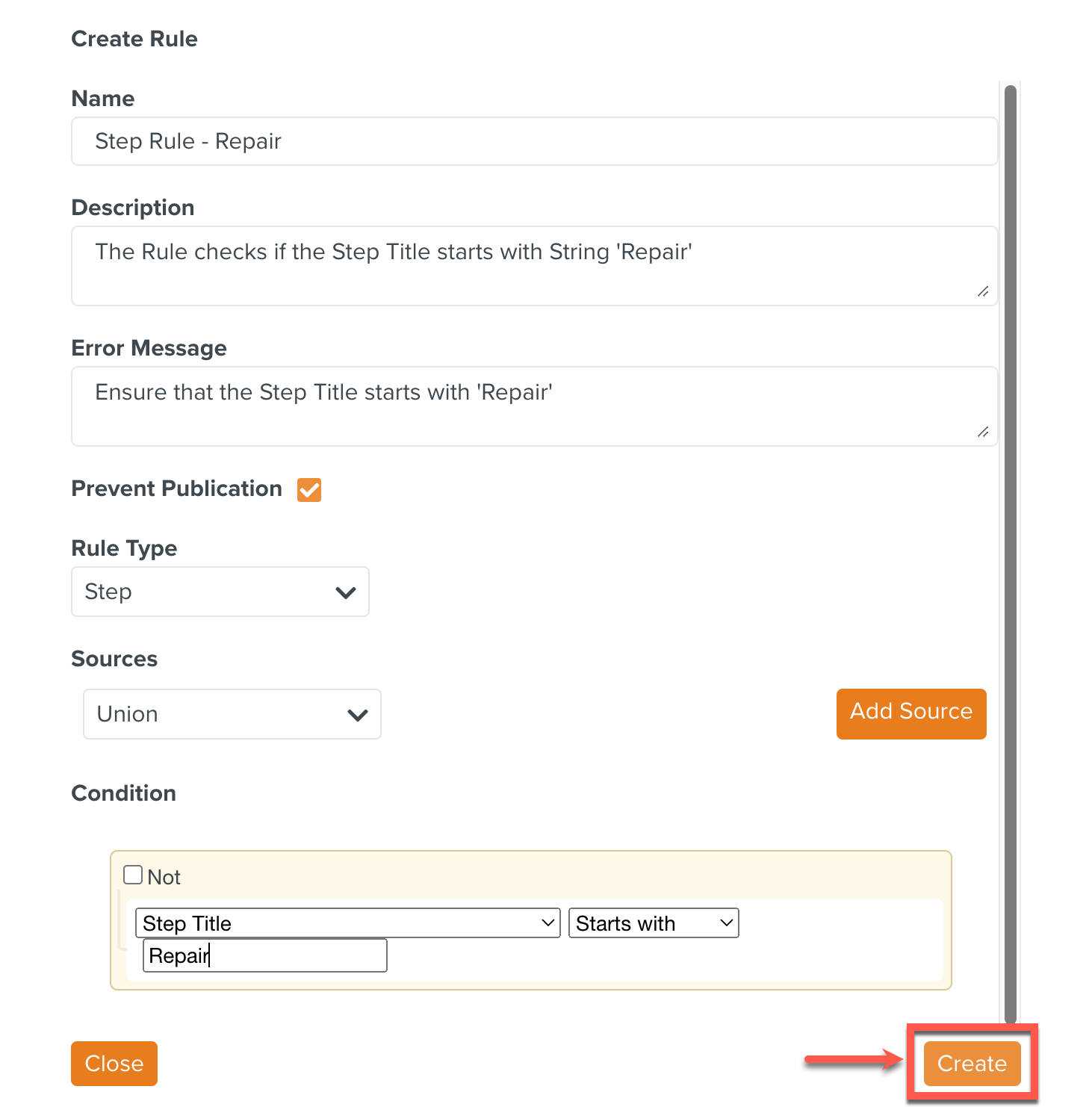Viewport: 1092px width, 1107px height.
Task: Click the Repair condition value field
Action: tap(265, 955)
